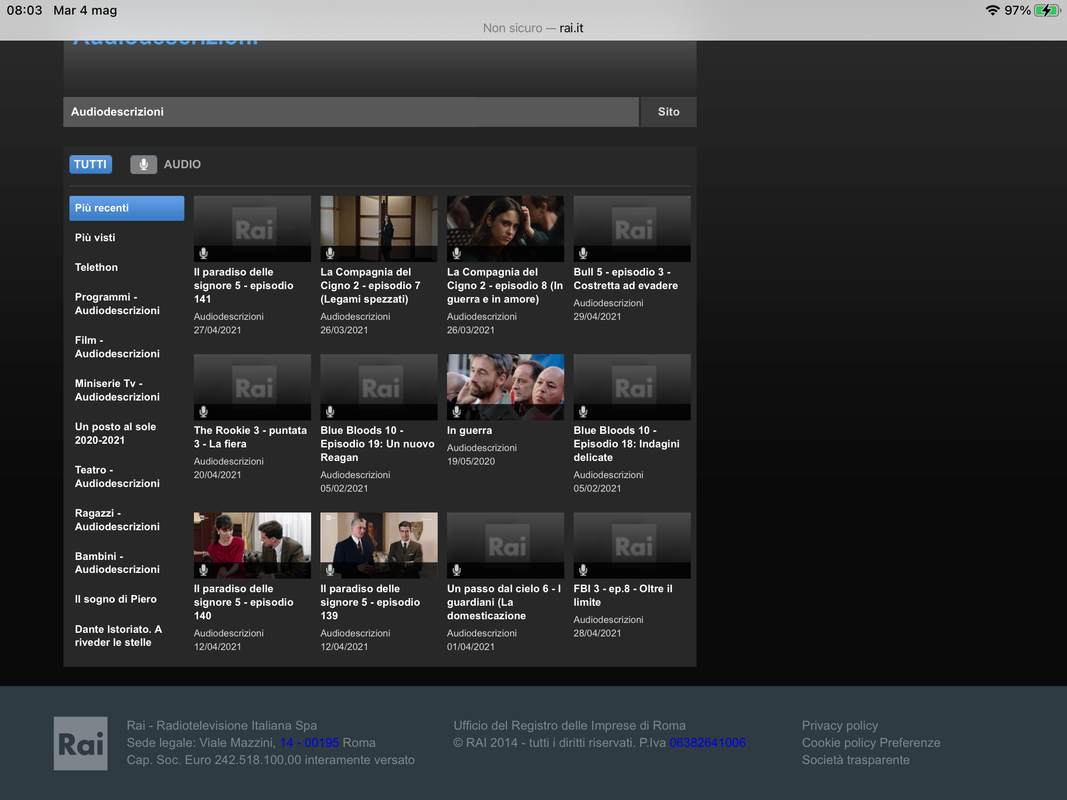This screenshot has width=1067, height=800.
Task: Open the Sito search tab
Action: [668, 112]
